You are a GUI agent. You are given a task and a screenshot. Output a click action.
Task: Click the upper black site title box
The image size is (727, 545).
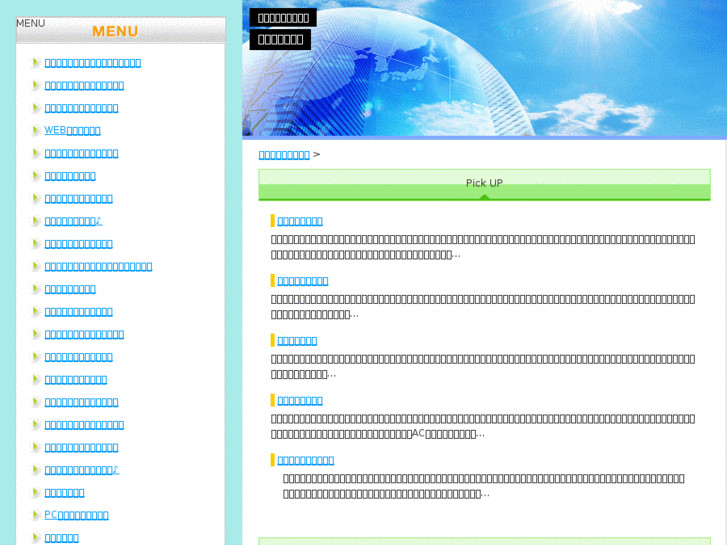283,18
